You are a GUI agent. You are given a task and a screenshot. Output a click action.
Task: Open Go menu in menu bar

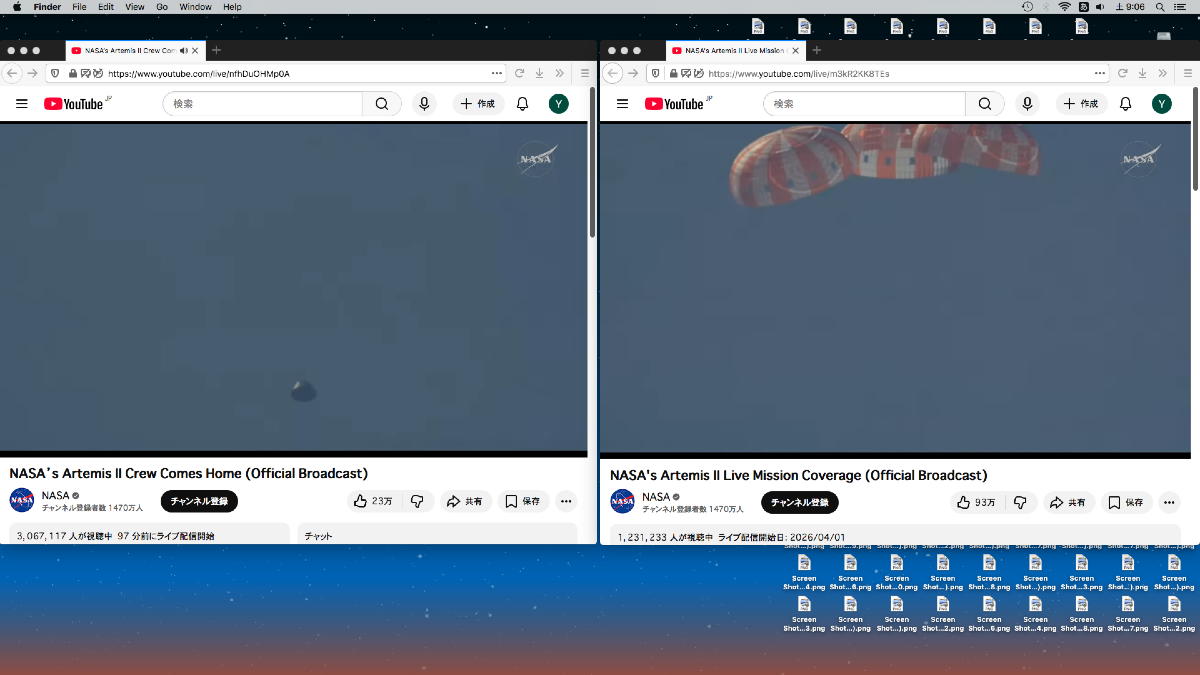[x=161, y=7]
